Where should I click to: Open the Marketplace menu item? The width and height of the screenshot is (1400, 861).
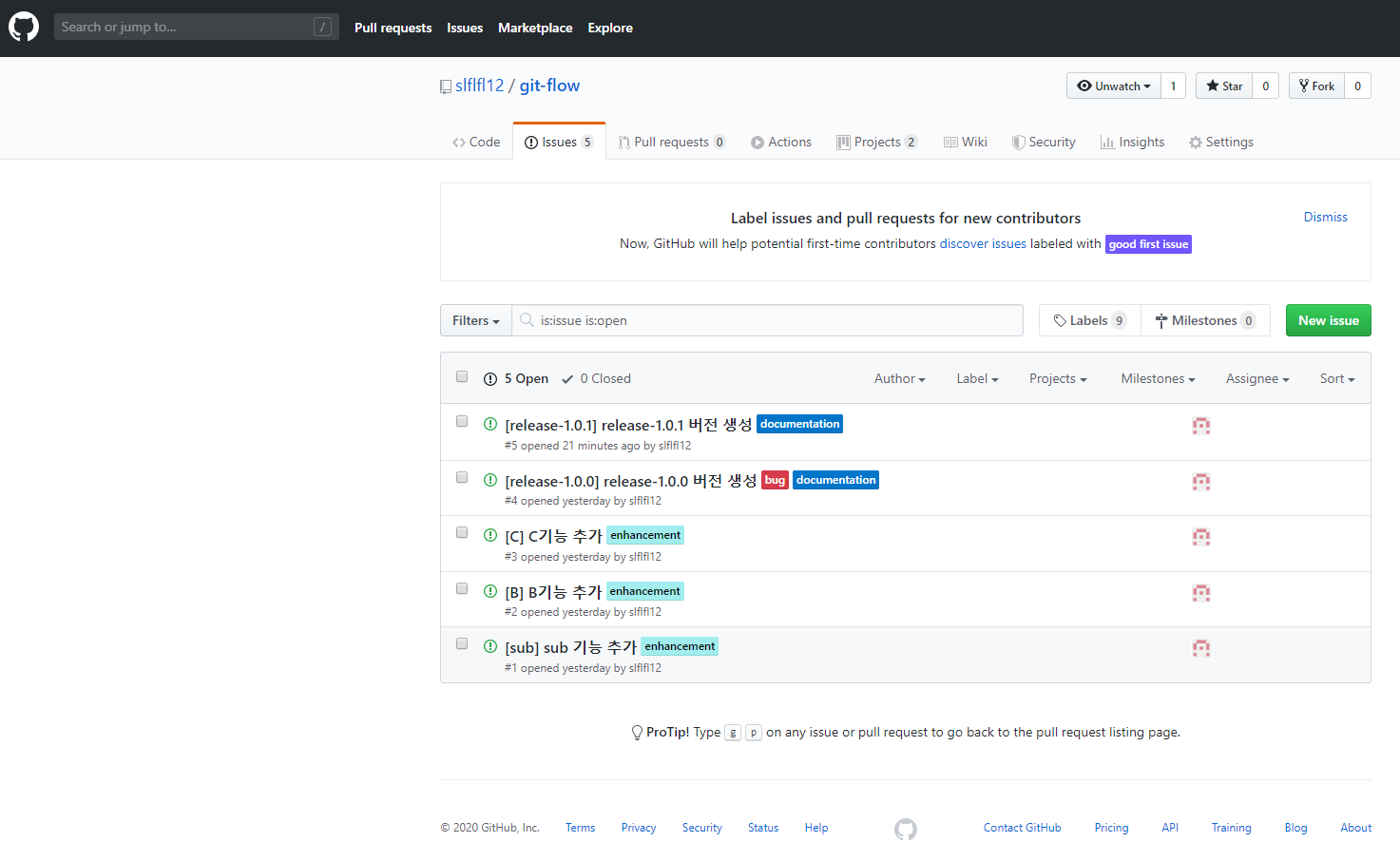pos(534,28)
